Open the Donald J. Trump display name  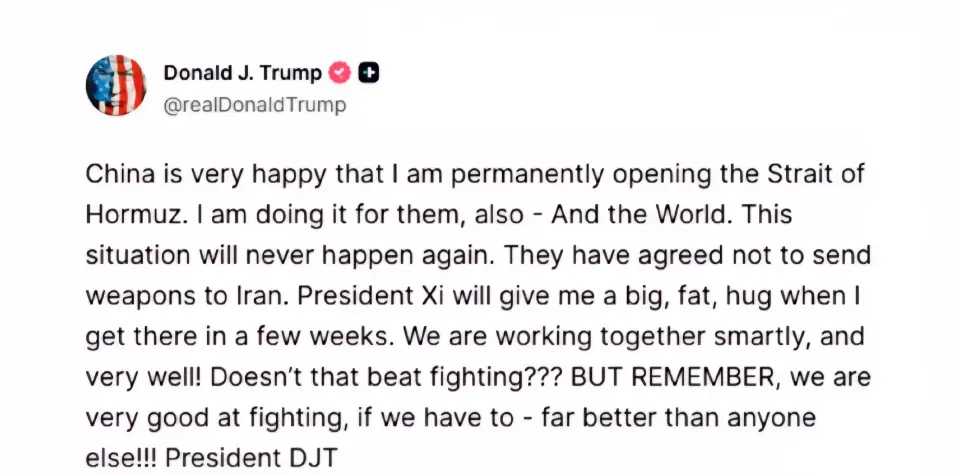[x=242, y=72]
